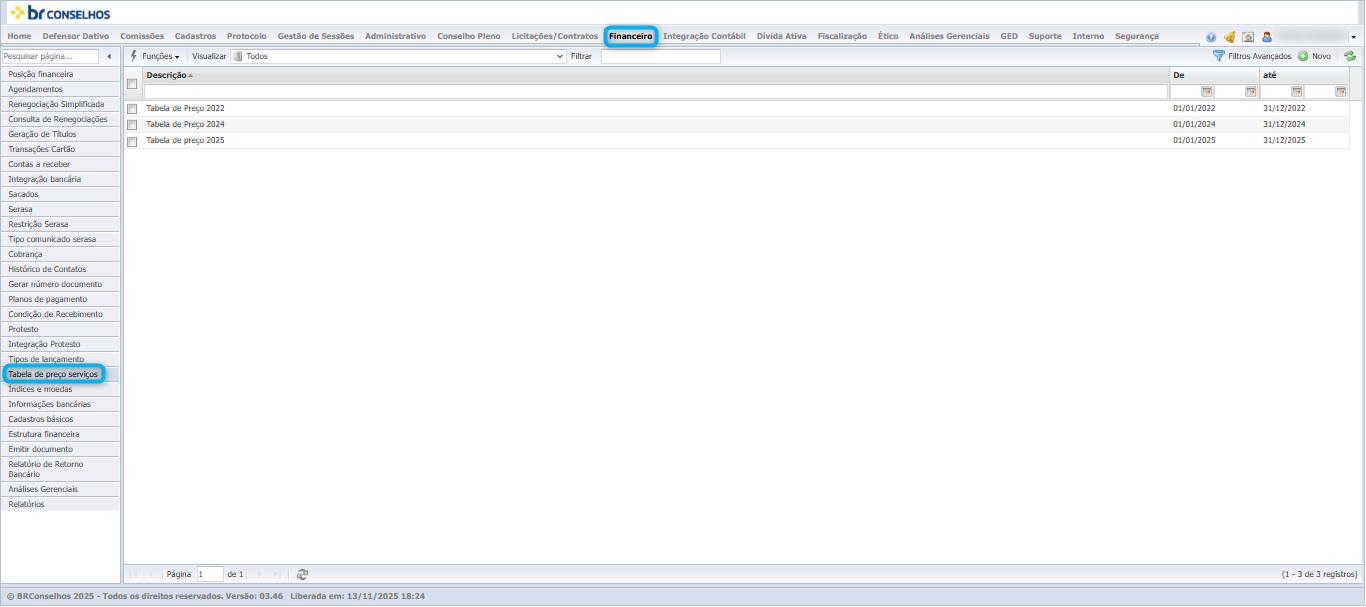
Task: Open the notifications bell icon
Action: point(1230,37)
